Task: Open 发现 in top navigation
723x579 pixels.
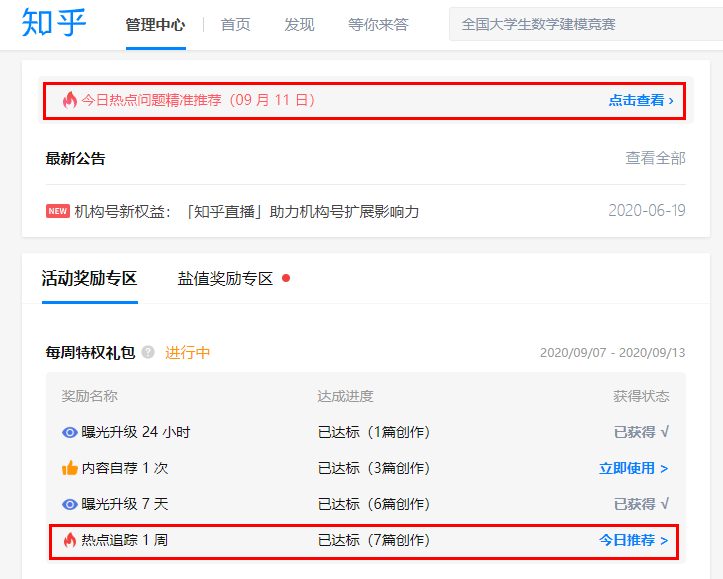Action: click(x=299, y=25)
